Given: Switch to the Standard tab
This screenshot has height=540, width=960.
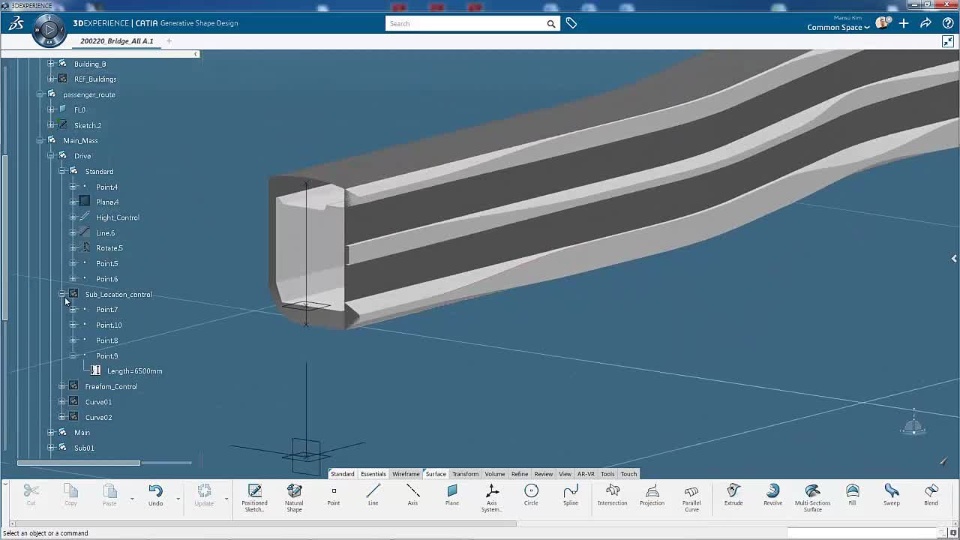Looking at the screenshot, I should 342,474.
